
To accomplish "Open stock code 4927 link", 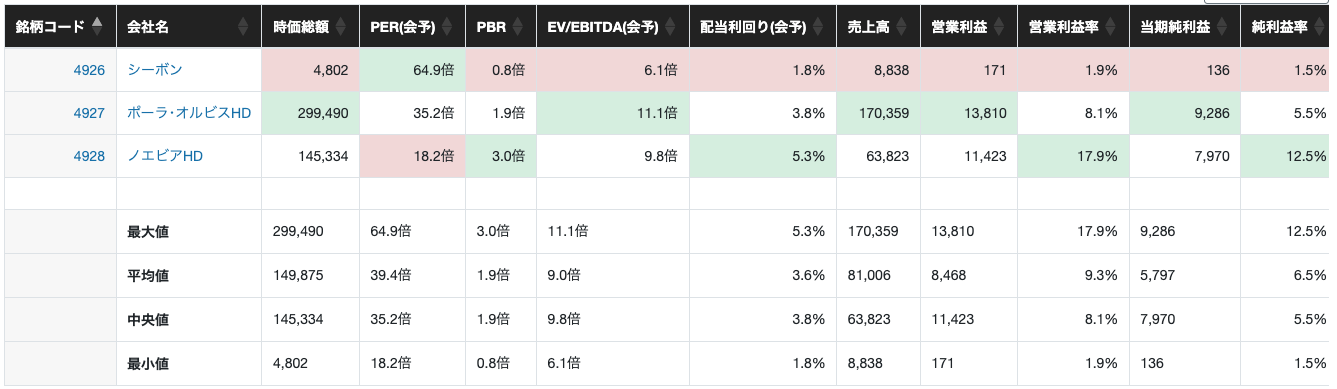I will click(x=89, y=114).
